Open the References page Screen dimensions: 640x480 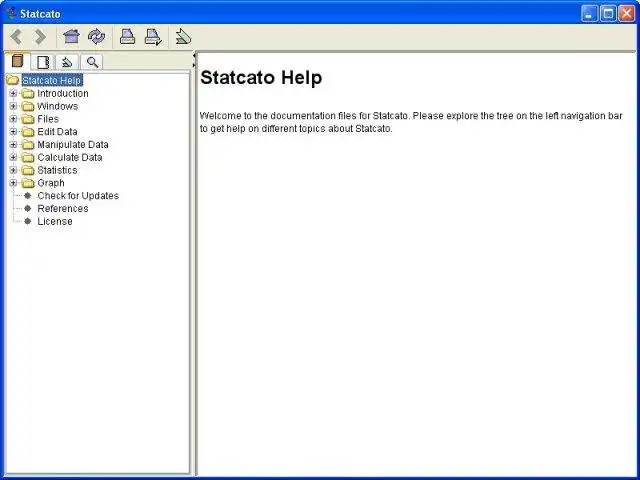pos(63,209)
